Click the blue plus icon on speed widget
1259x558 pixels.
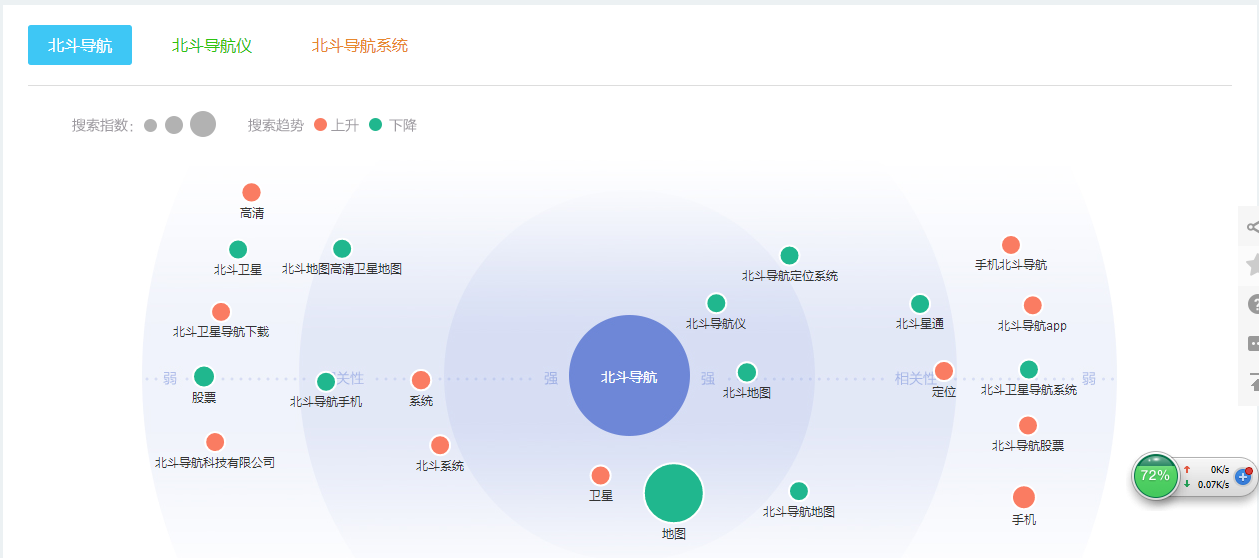point(1244,477)
